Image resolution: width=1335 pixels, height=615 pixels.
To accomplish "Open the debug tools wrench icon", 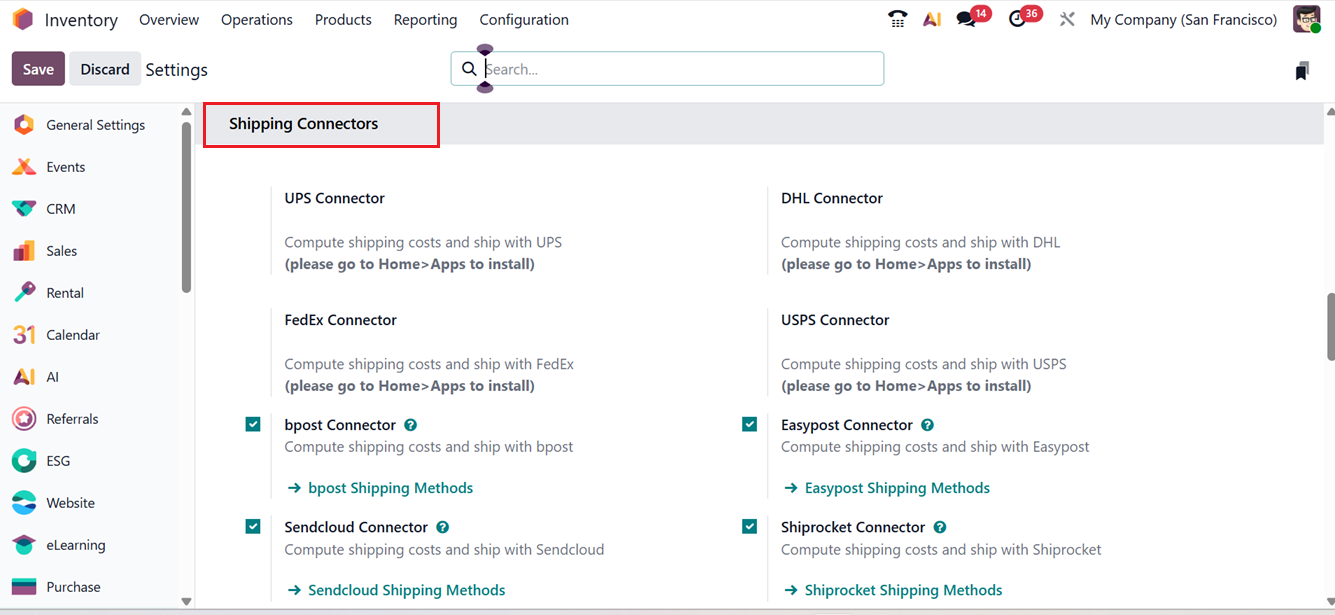I will [x=1067, y=19].
